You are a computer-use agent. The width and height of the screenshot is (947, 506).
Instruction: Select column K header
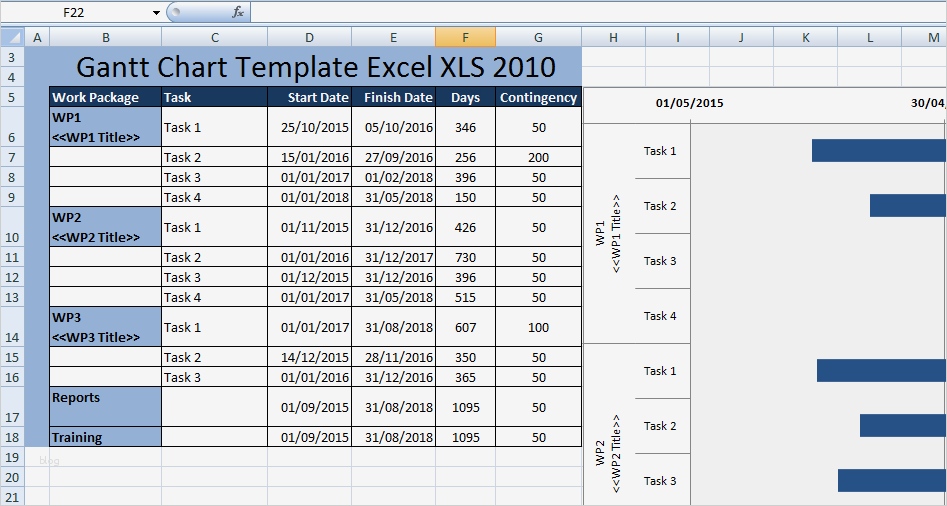(806, 37)
